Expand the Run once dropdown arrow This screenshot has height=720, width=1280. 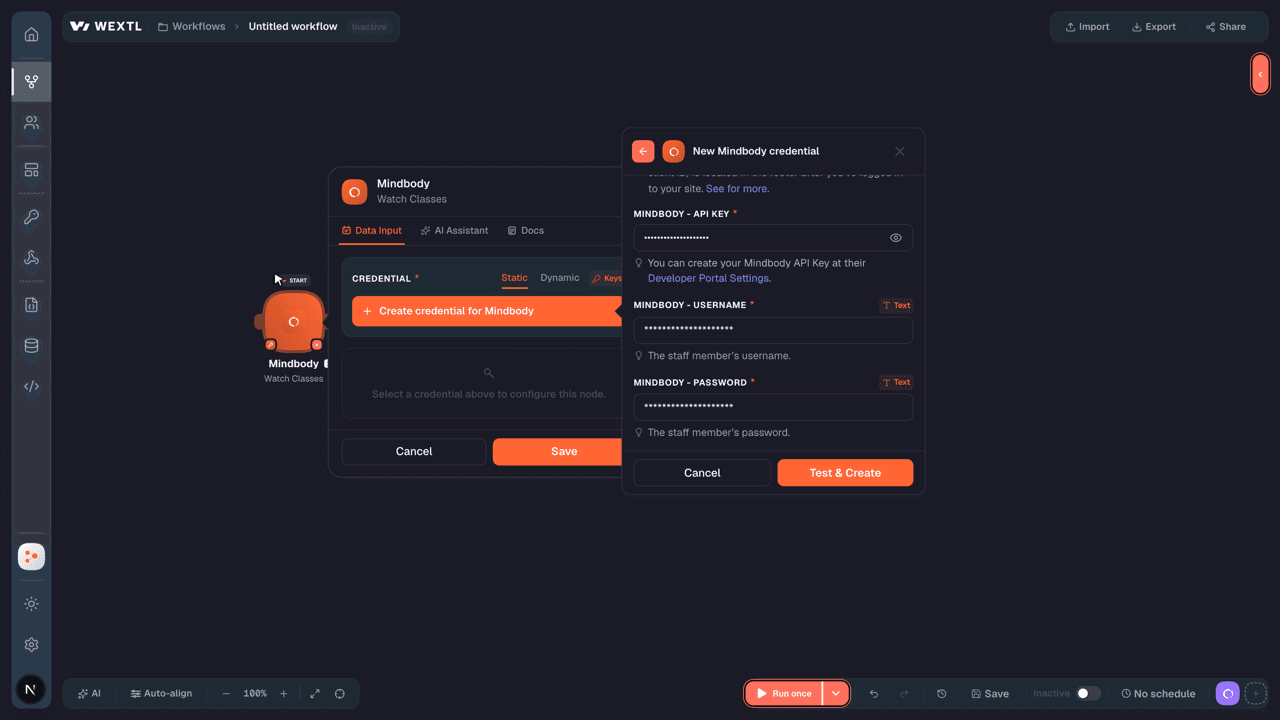pos(836,693)
